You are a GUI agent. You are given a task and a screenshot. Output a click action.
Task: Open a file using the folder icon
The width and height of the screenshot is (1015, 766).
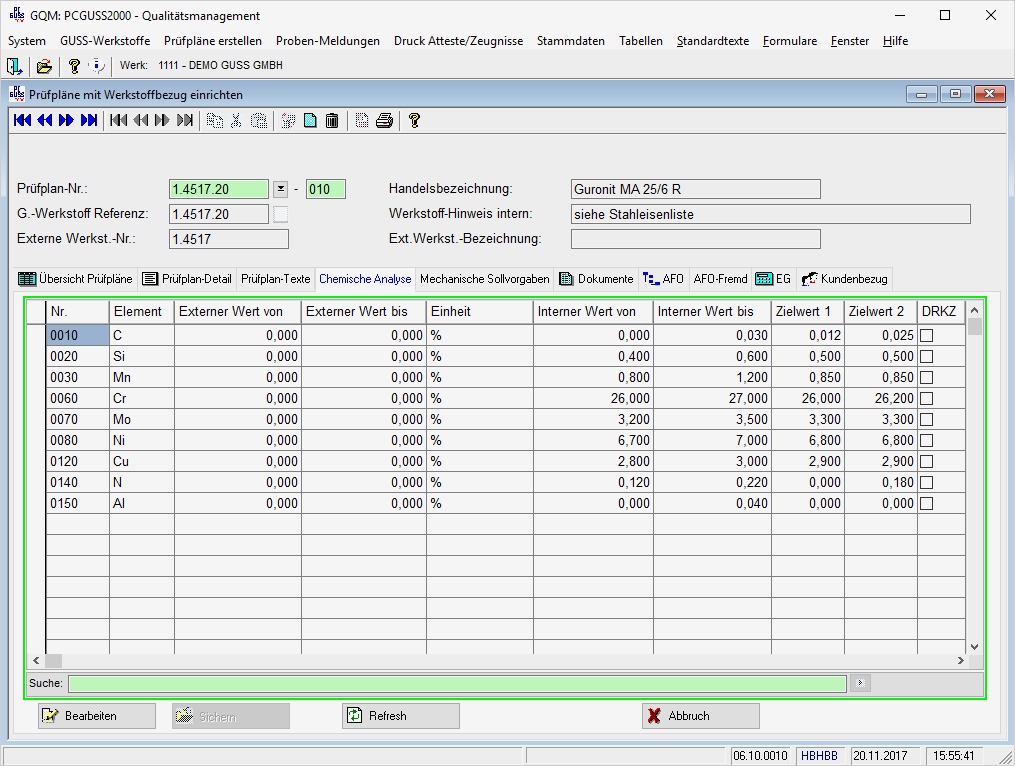pyautogui.click(x=44, y=66)
